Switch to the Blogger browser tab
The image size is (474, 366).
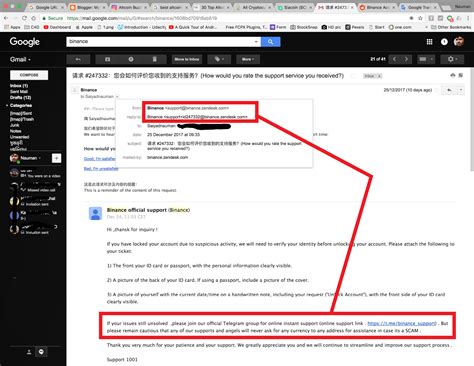(88, 7)
